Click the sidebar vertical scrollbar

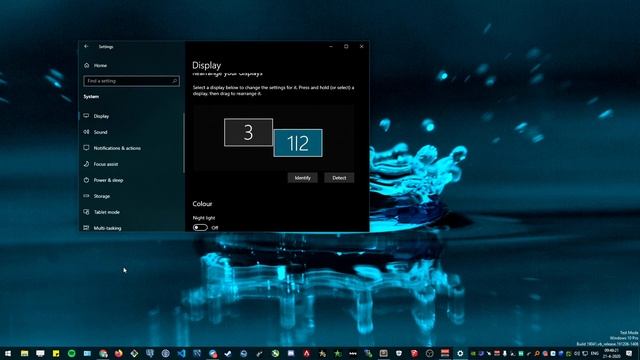[x=184, y=143]
